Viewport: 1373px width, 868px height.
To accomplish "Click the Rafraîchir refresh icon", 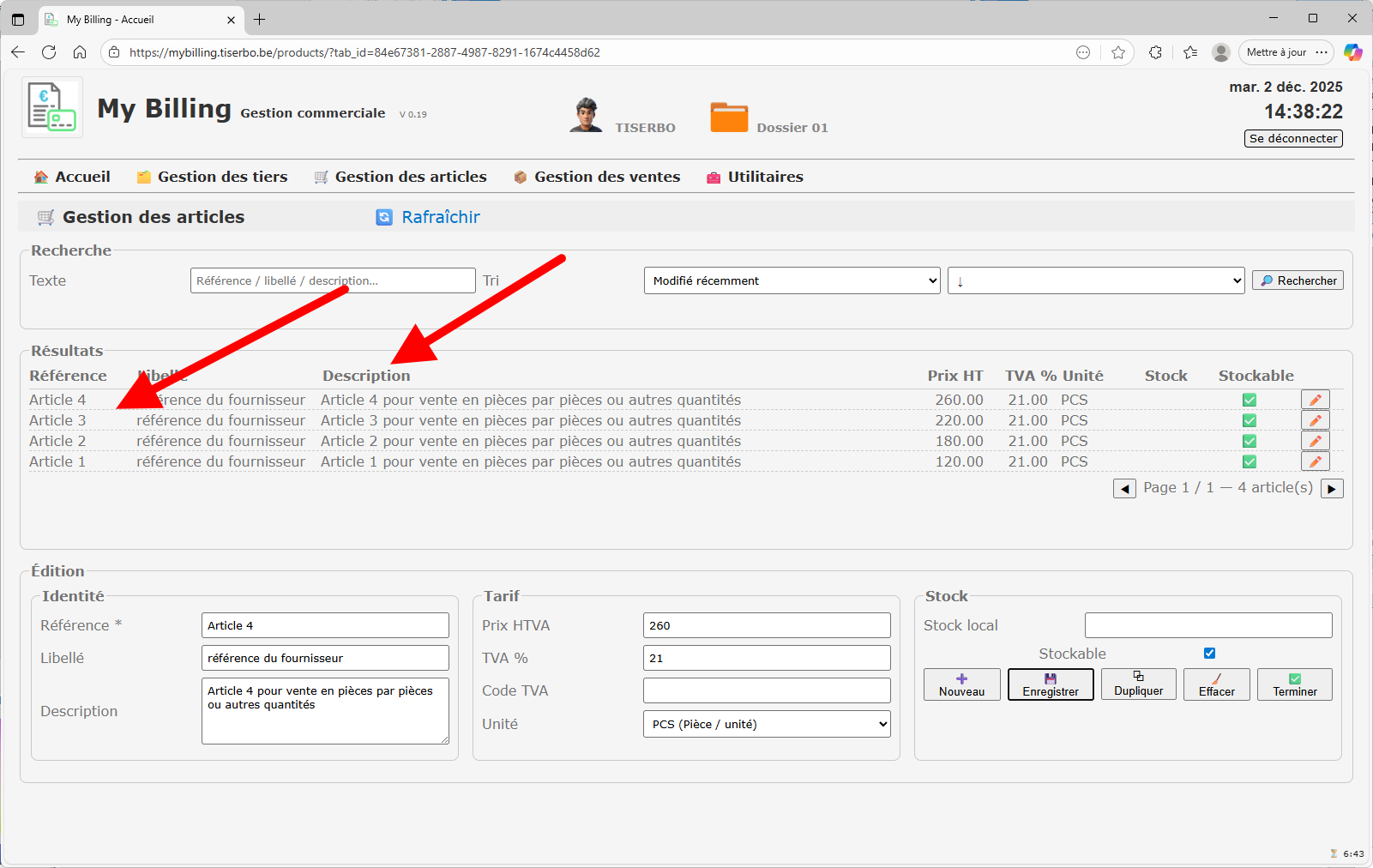I will coord(383,217).
